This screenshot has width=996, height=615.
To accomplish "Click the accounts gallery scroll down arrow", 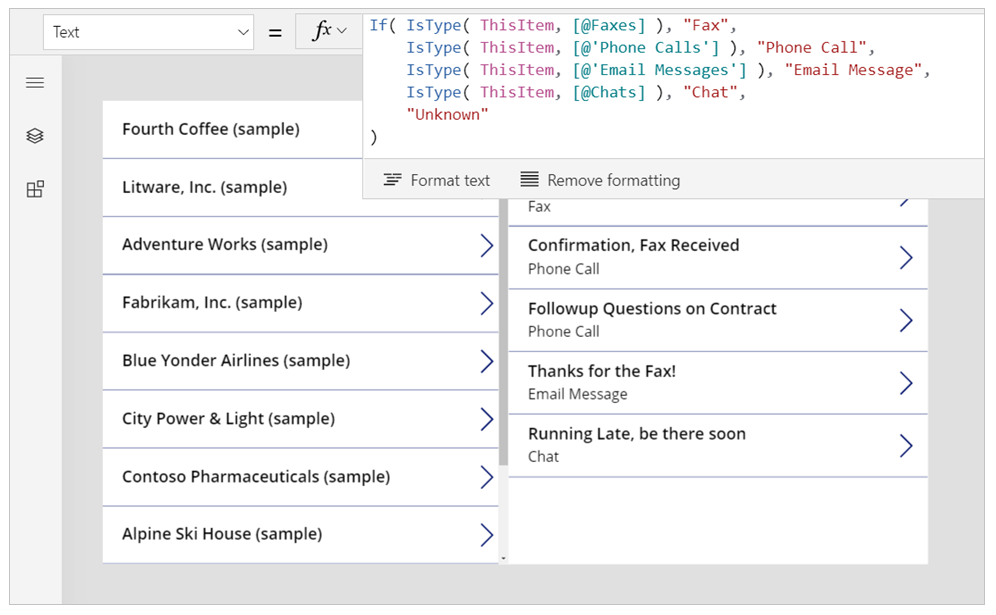I will [503, 559].
